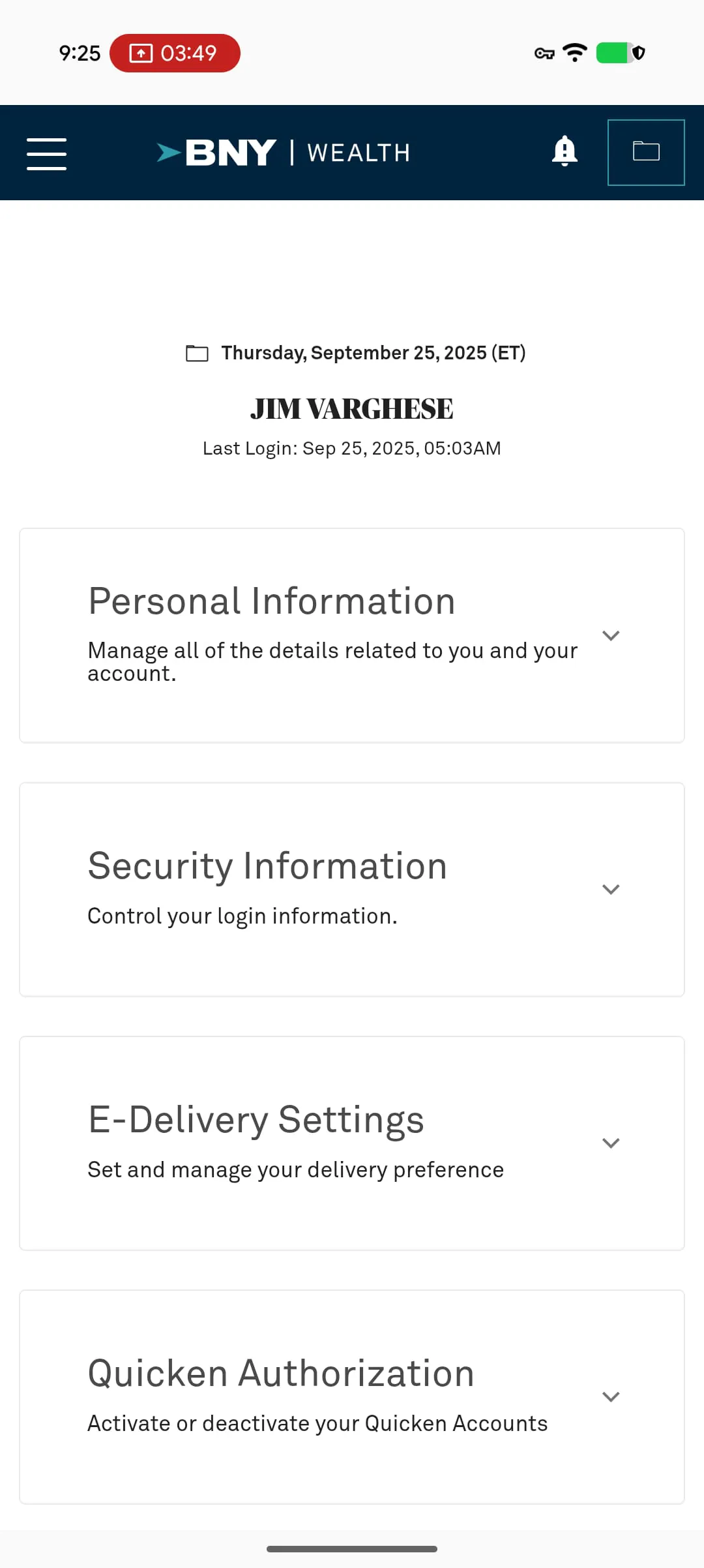Open the hamburger navigation menu

click(46, 154)
